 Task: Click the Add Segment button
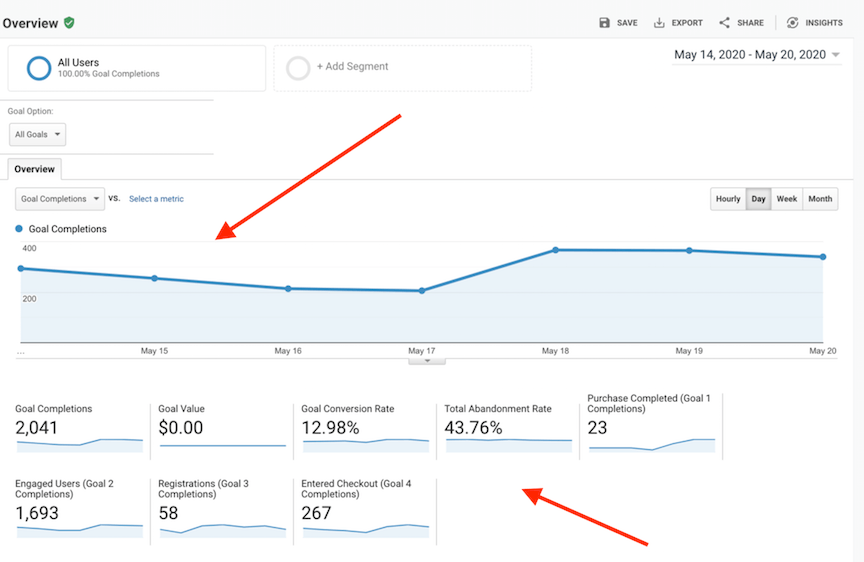click(x=352, y=67)
